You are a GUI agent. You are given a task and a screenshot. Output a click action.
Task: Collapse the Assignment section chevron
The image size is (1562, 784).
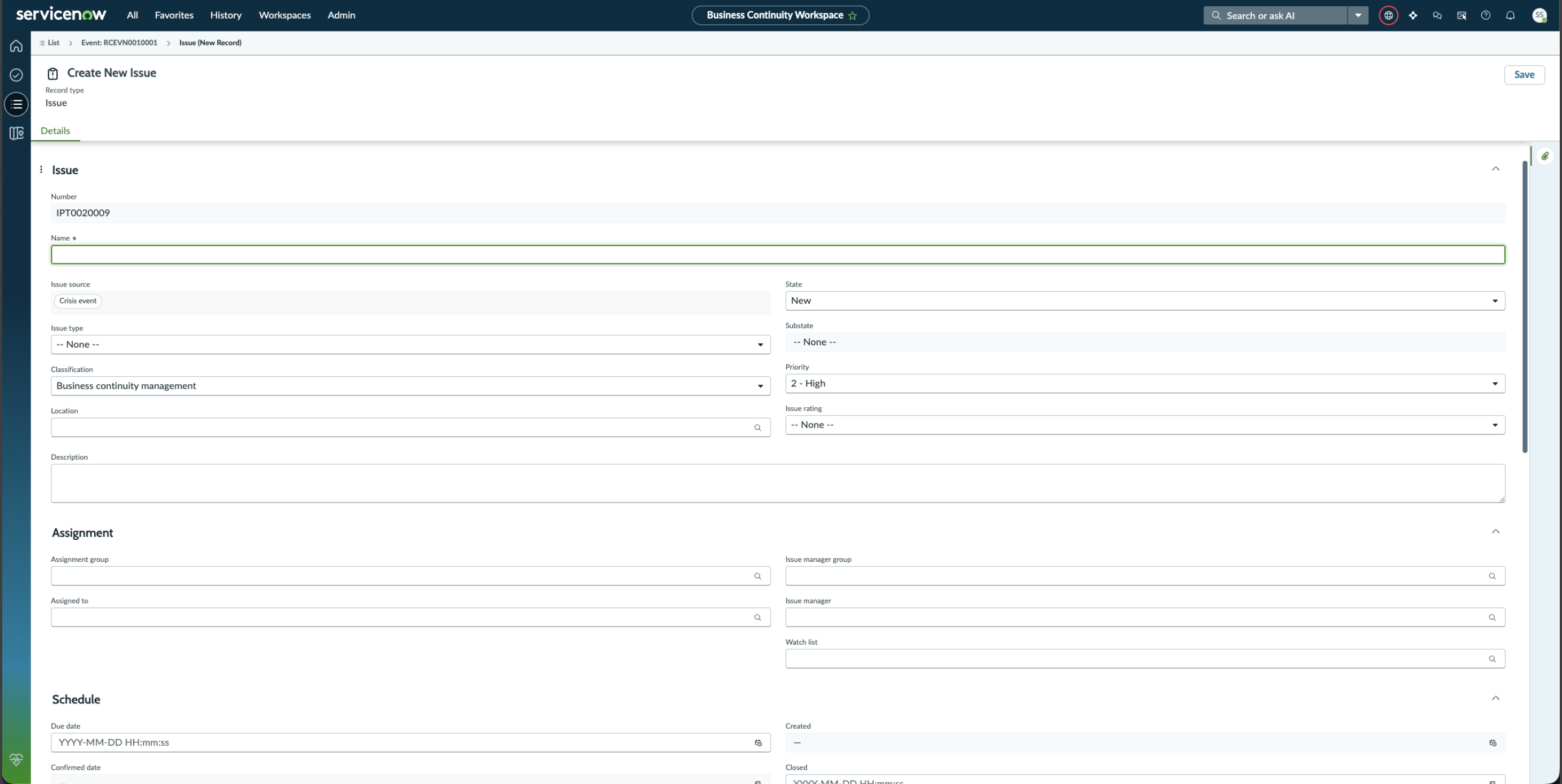1495,532
